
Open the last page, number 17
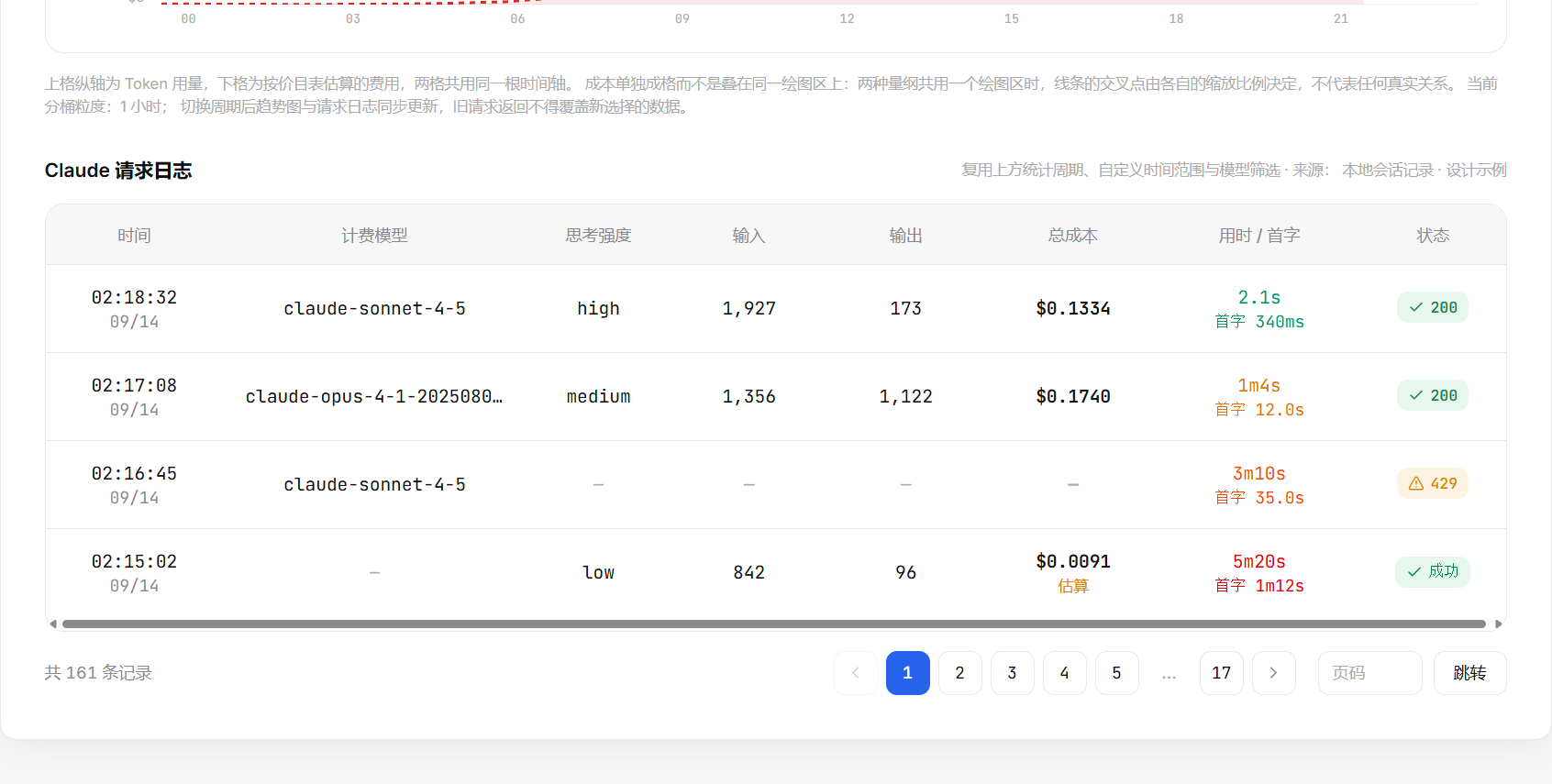pyautogui.click(x=1222, y=673)
